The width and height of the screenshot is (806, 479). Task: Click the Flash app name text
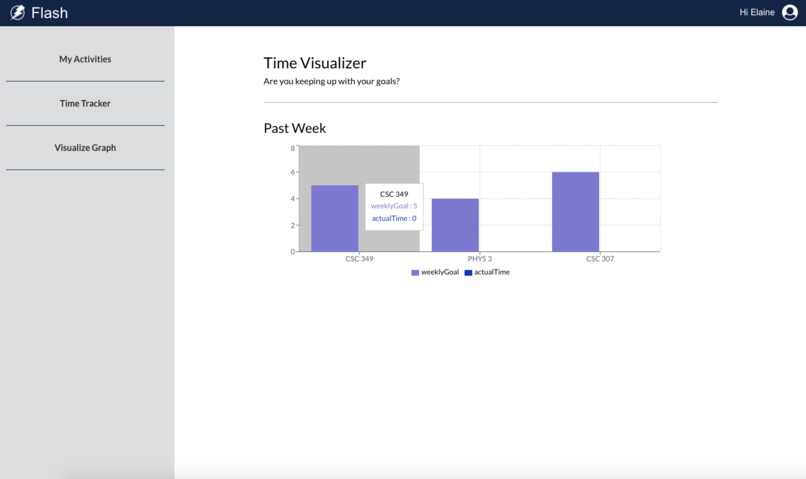[49, 13]
